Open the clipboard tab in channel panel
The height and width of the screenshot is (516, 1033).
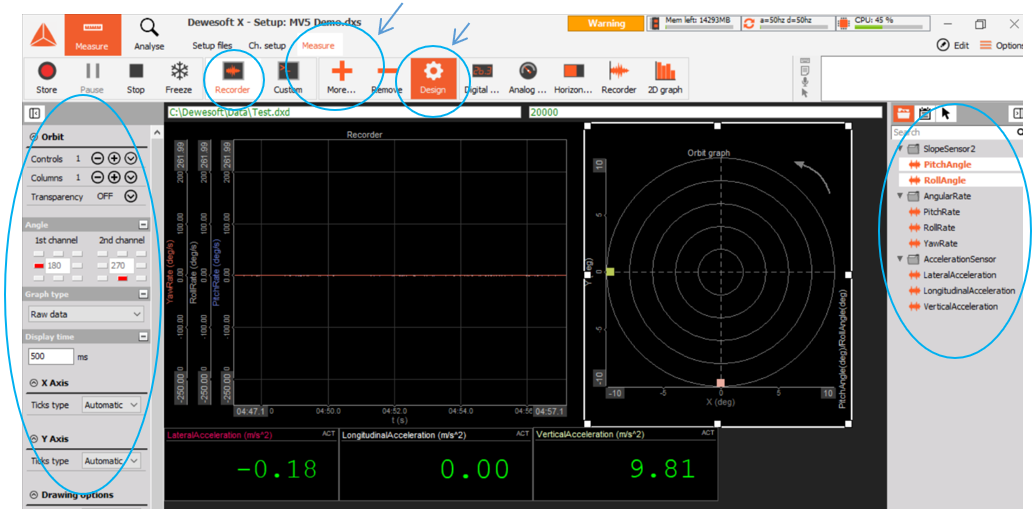point(924,113)
